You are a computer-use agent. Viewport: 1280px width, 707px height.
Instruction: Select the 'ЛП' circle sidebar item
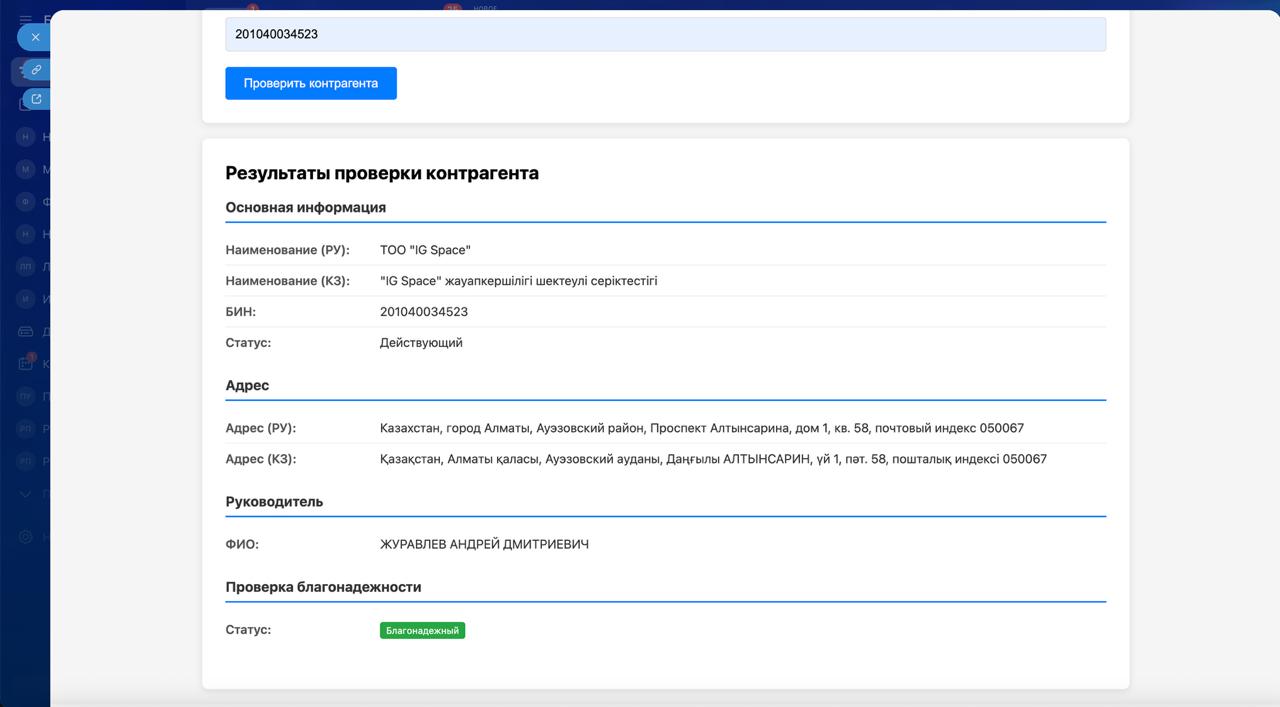(26, 266)
